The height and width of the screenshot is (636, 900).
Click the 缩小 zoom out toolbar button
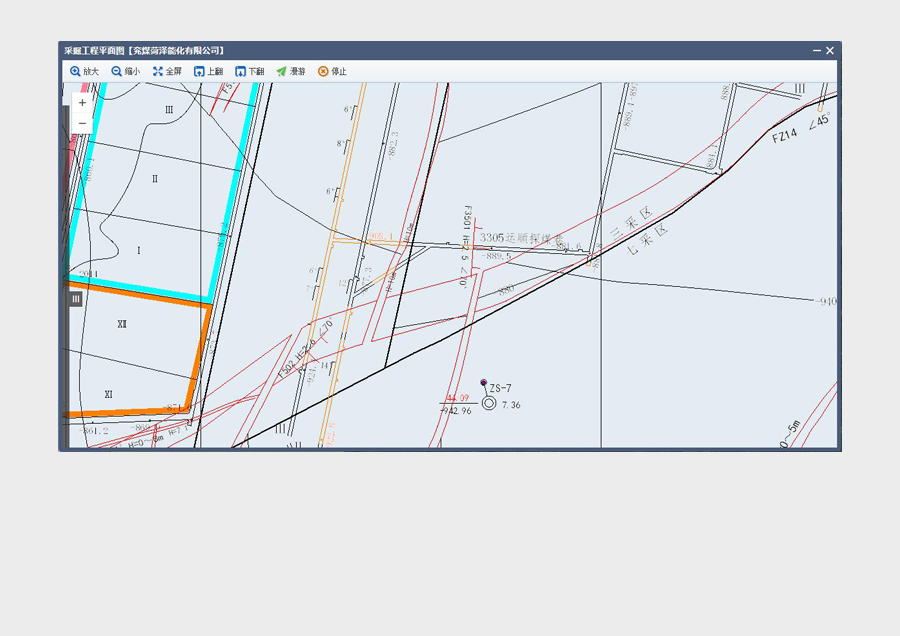(x=125, y=72)
